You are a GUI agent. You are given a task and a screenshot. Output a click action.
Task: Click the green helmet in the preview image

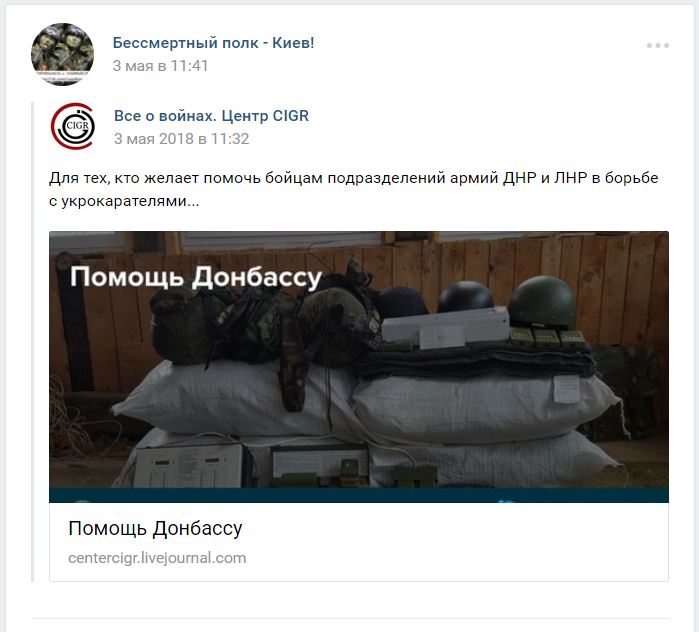click(542, 301)
